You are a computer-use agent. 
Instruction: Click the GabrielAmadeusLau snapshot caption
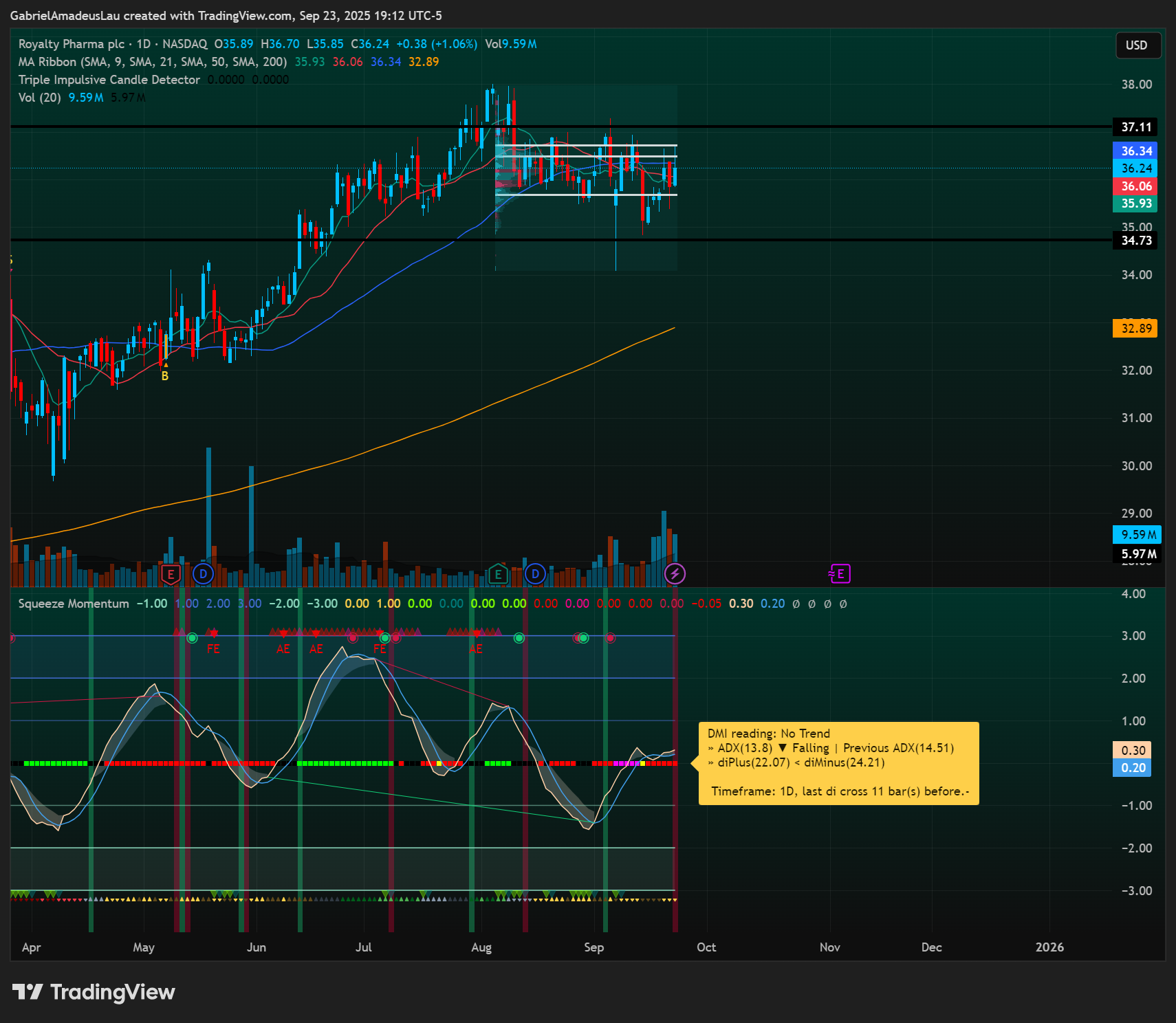point(226,15)
